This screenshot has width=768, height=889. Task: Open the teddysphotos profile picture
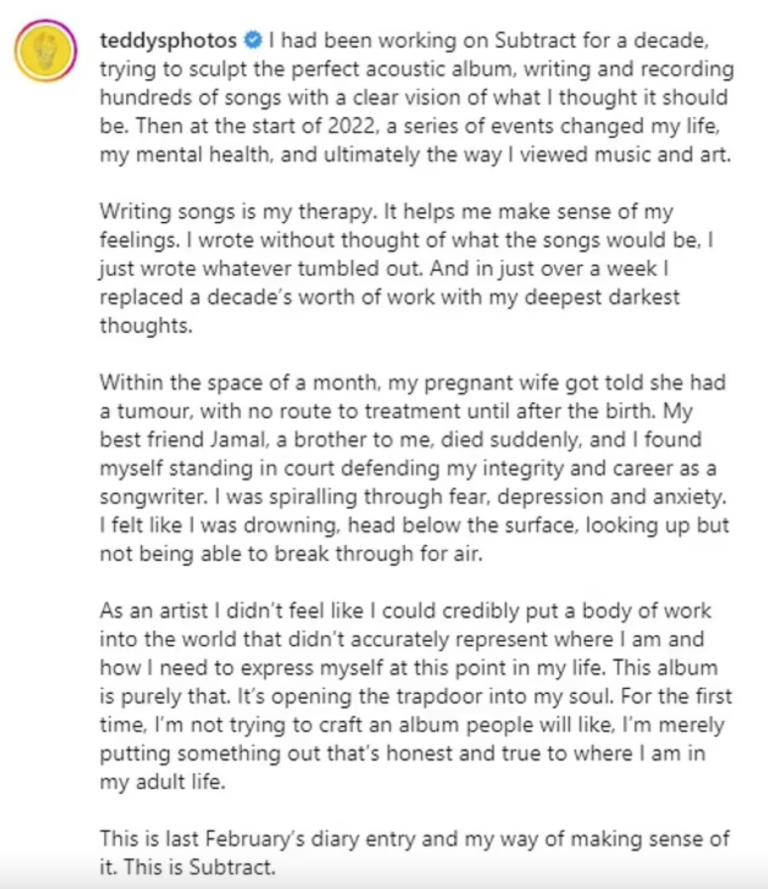tap(45, 50)
